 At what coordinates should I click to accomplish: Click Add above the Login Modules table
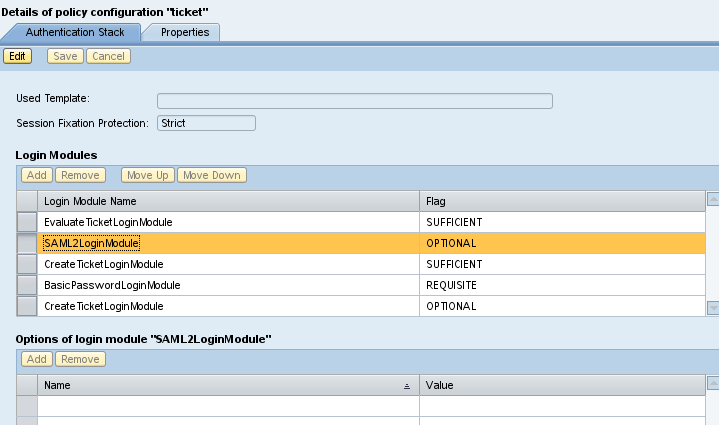[37, 175]
